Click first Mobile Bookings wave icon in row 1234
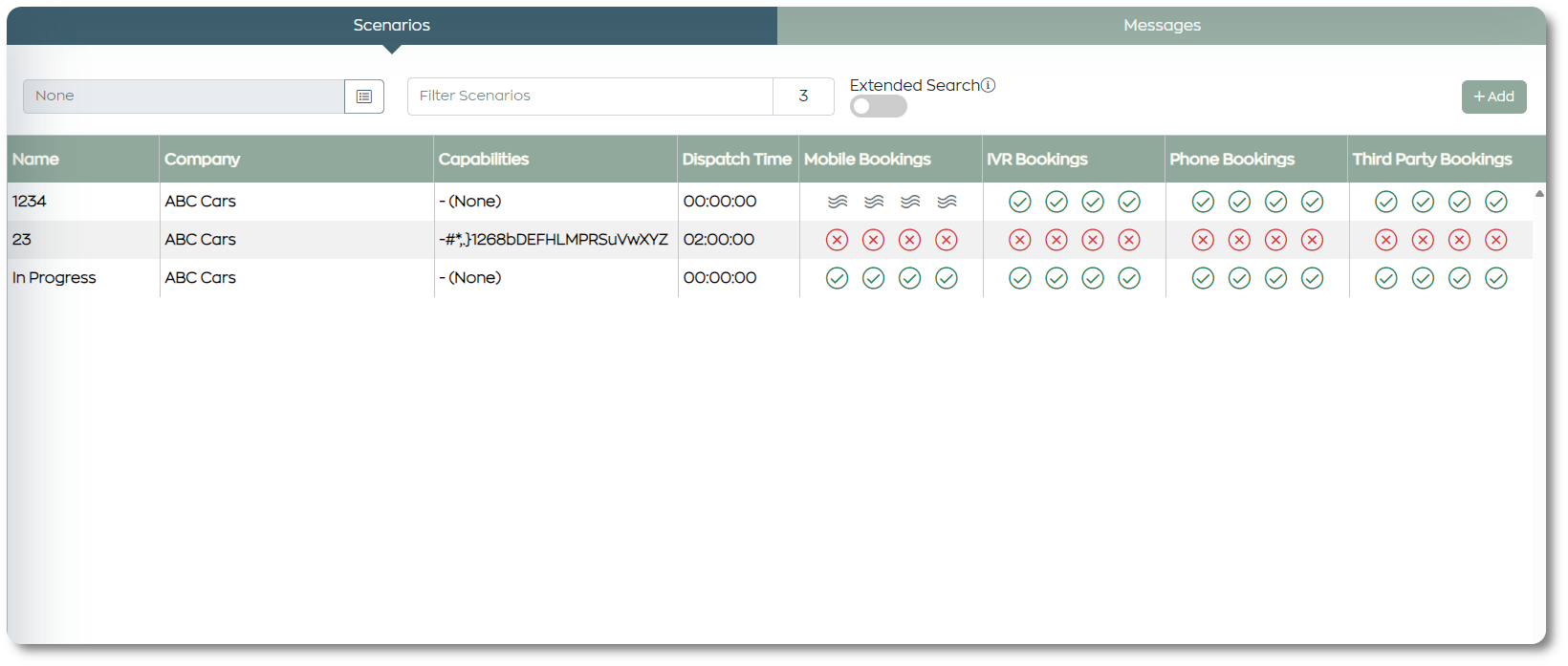This screenshot has height=666, width=1568. [838, 202]
